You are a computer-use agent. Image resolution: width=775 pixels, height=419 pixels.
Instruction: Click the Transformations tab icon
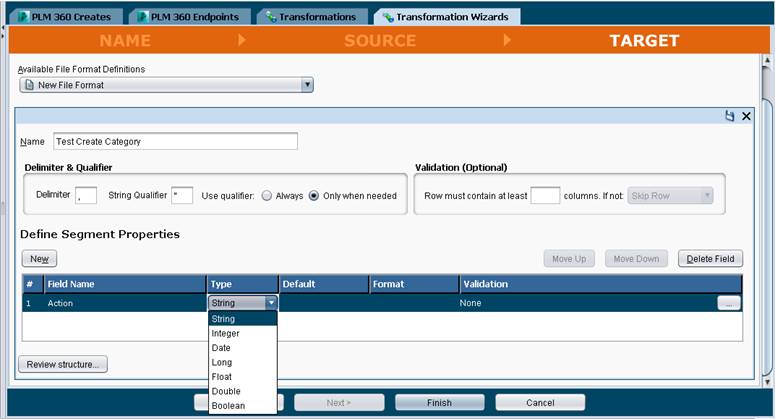271,17
